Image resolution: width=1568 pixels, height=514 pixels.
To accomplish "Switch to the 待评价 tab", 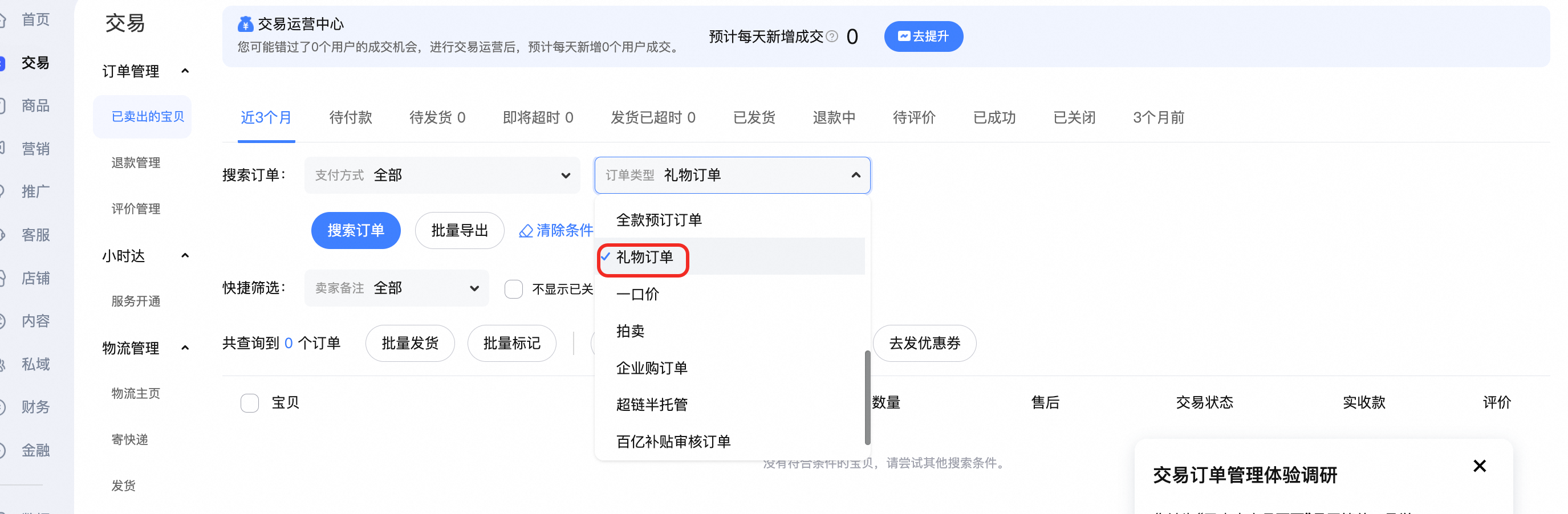I will click(x=913, y=117).
